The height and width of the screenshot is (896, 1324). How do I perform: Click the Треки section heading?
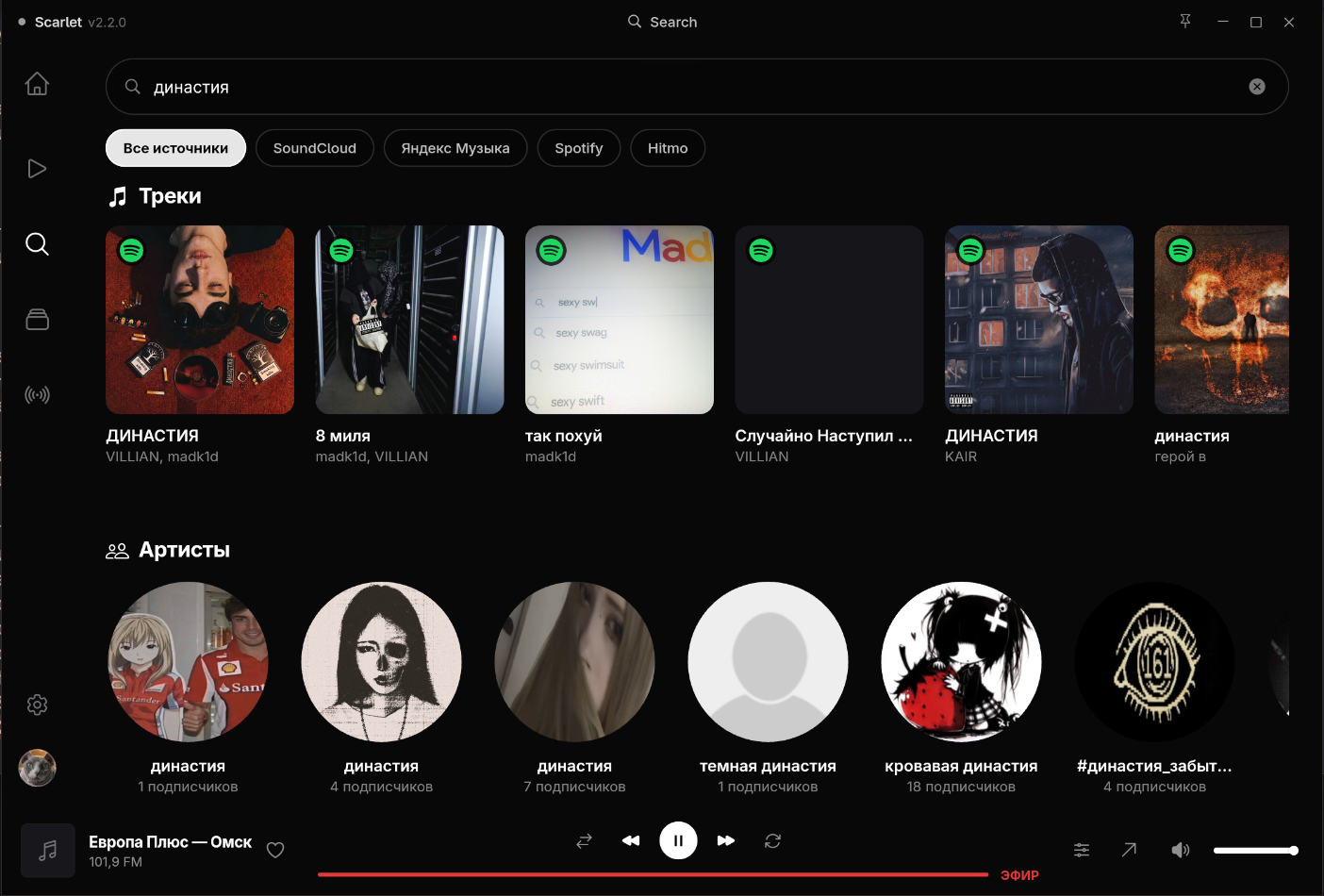click(170, 196)
